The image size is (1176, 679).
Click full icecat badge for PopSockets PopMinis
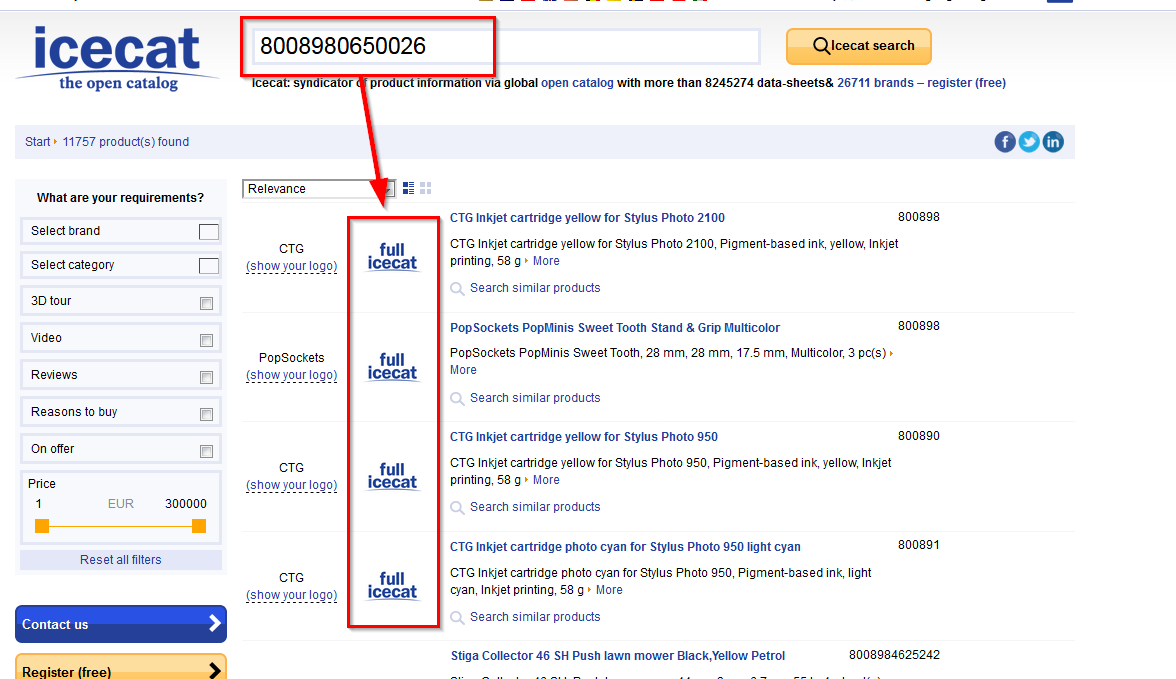[x=392, y=367]
